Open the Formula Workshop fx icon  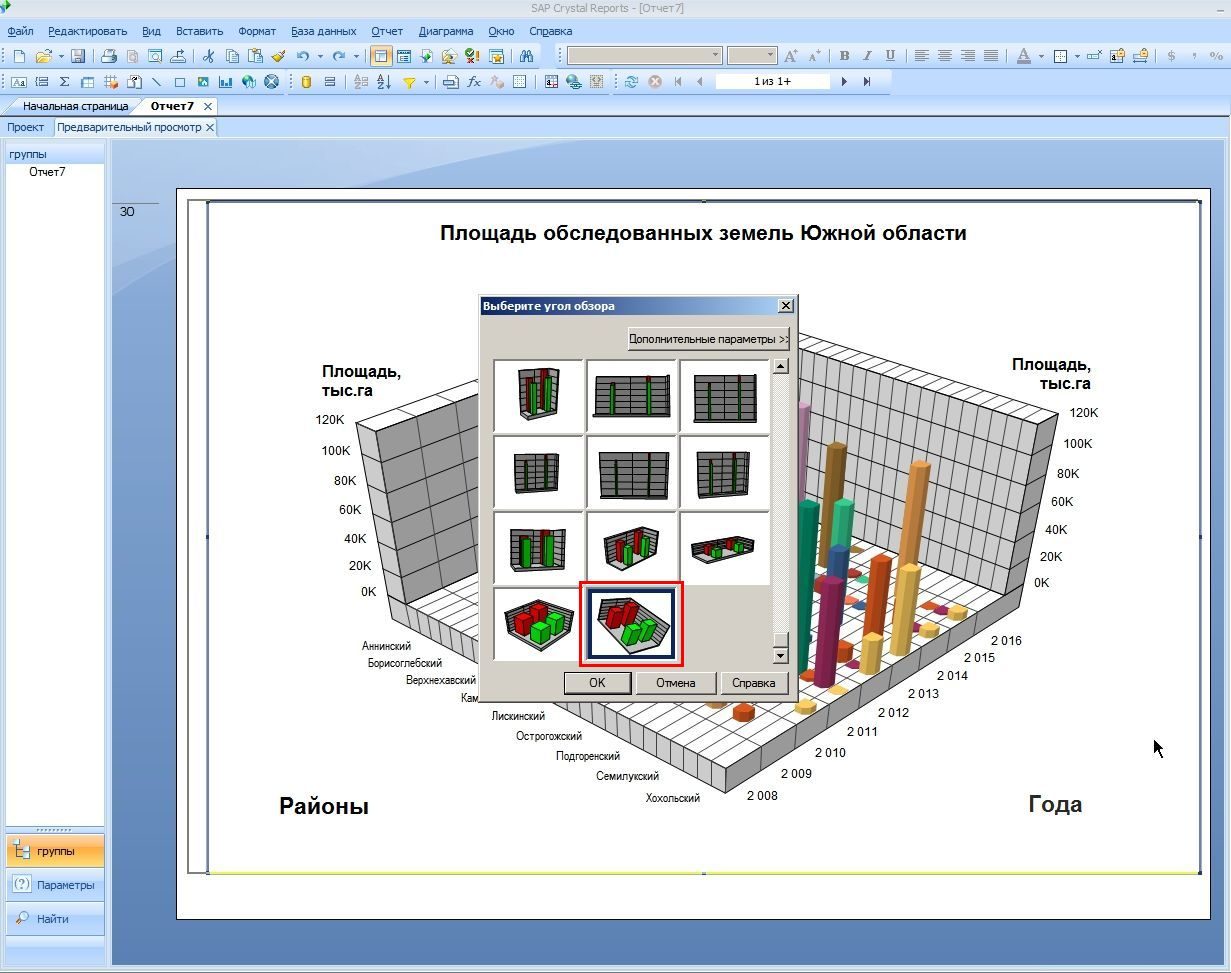pyautogui.click(x=474, y=82)
